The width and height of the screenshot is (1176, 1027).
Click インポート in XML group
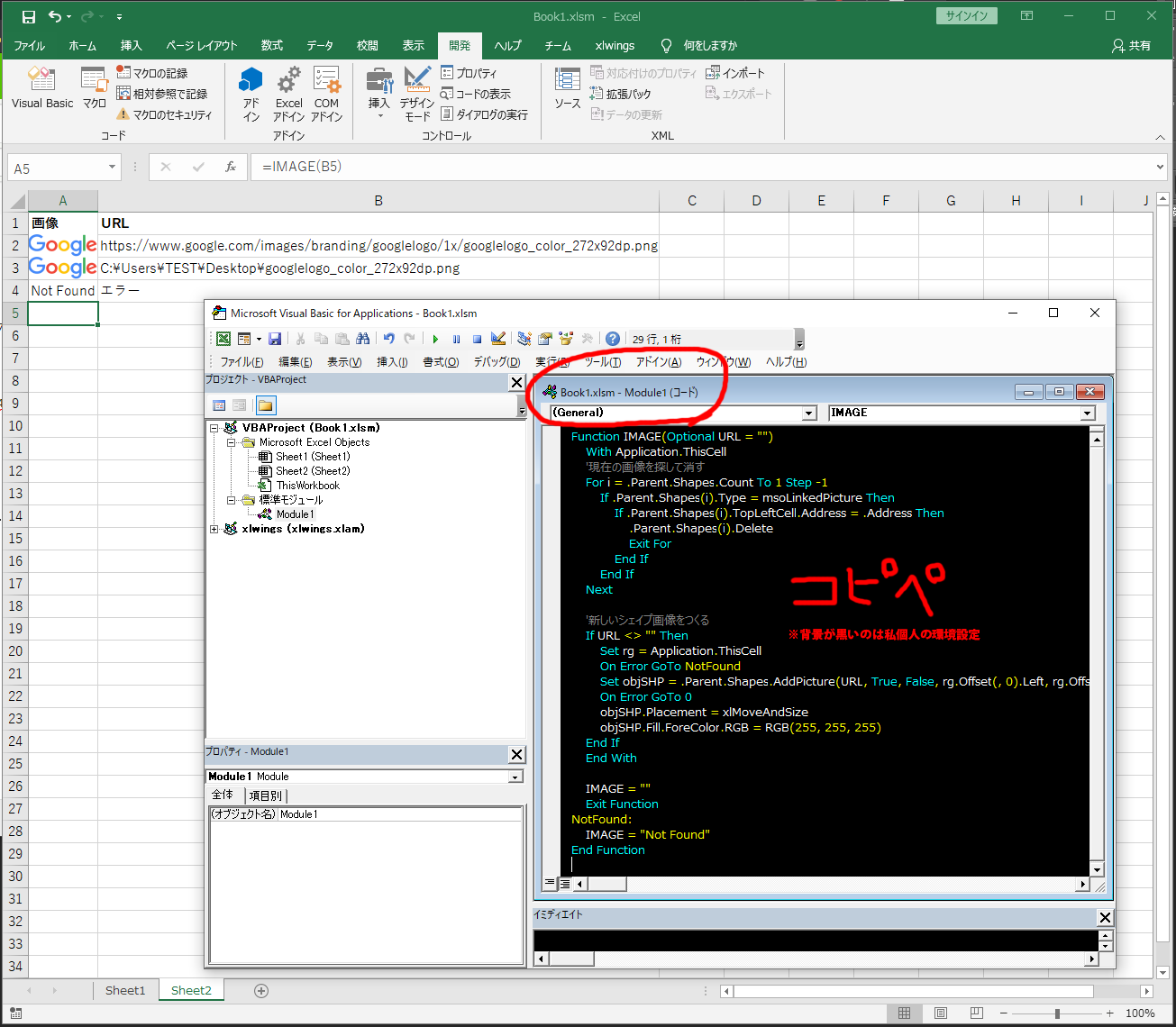(x=734, y=73)
